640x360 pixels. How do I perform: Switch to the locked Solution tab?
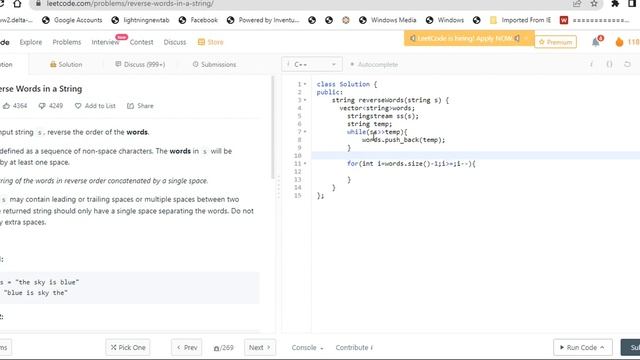tap(66, 64)
